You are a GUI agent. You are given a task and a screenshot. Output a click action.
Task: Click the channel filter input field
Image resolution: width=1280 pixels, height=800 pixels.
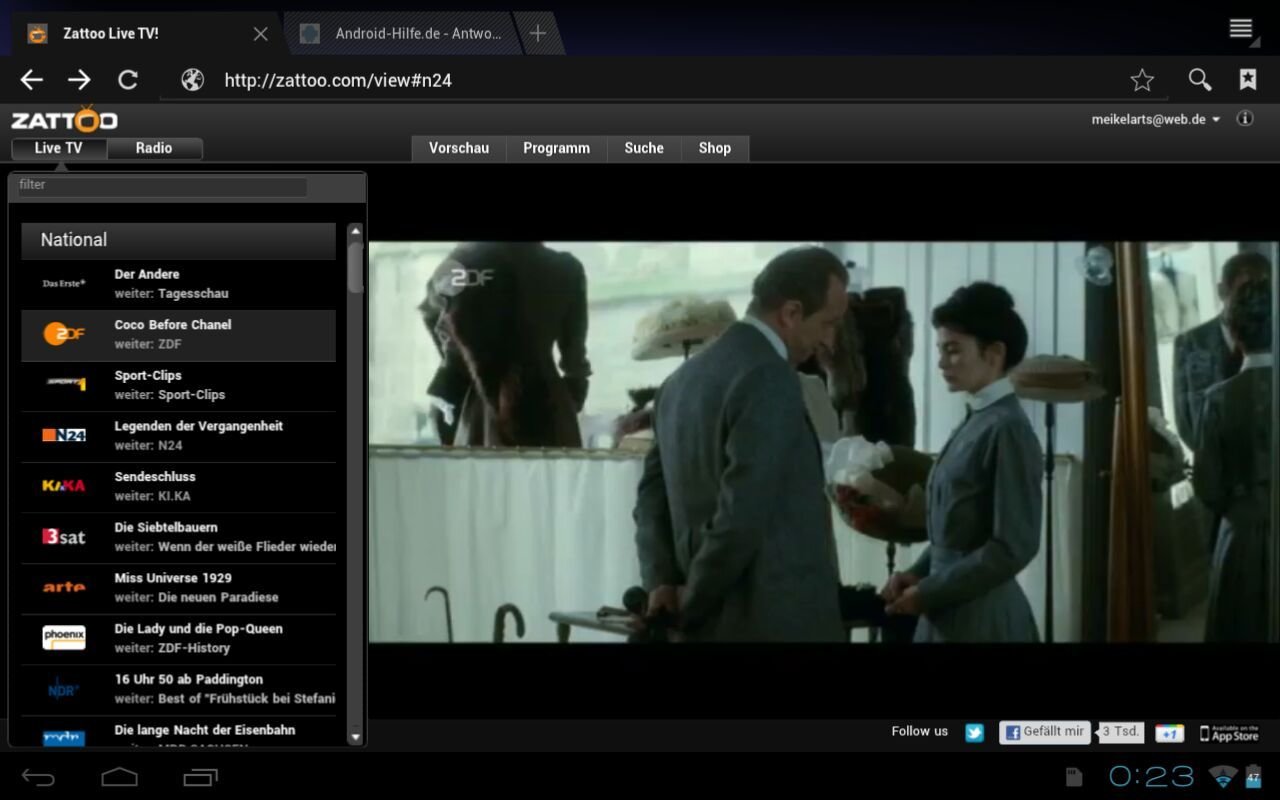point(162,186)
